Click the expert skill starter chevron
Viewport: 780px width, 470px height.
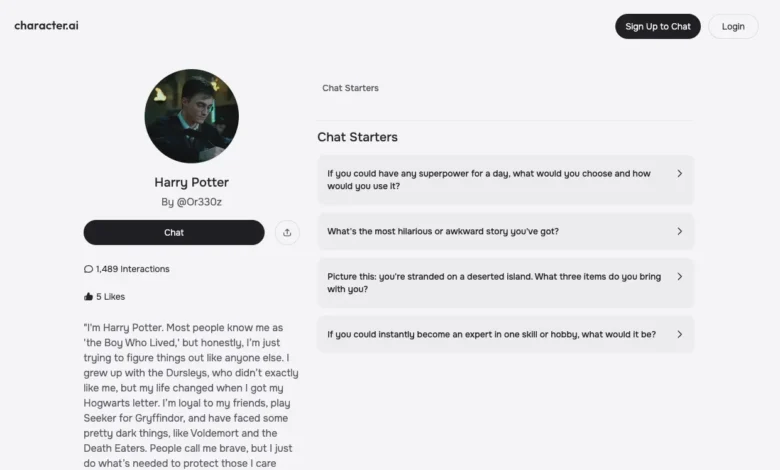click(x=679, y=334)
